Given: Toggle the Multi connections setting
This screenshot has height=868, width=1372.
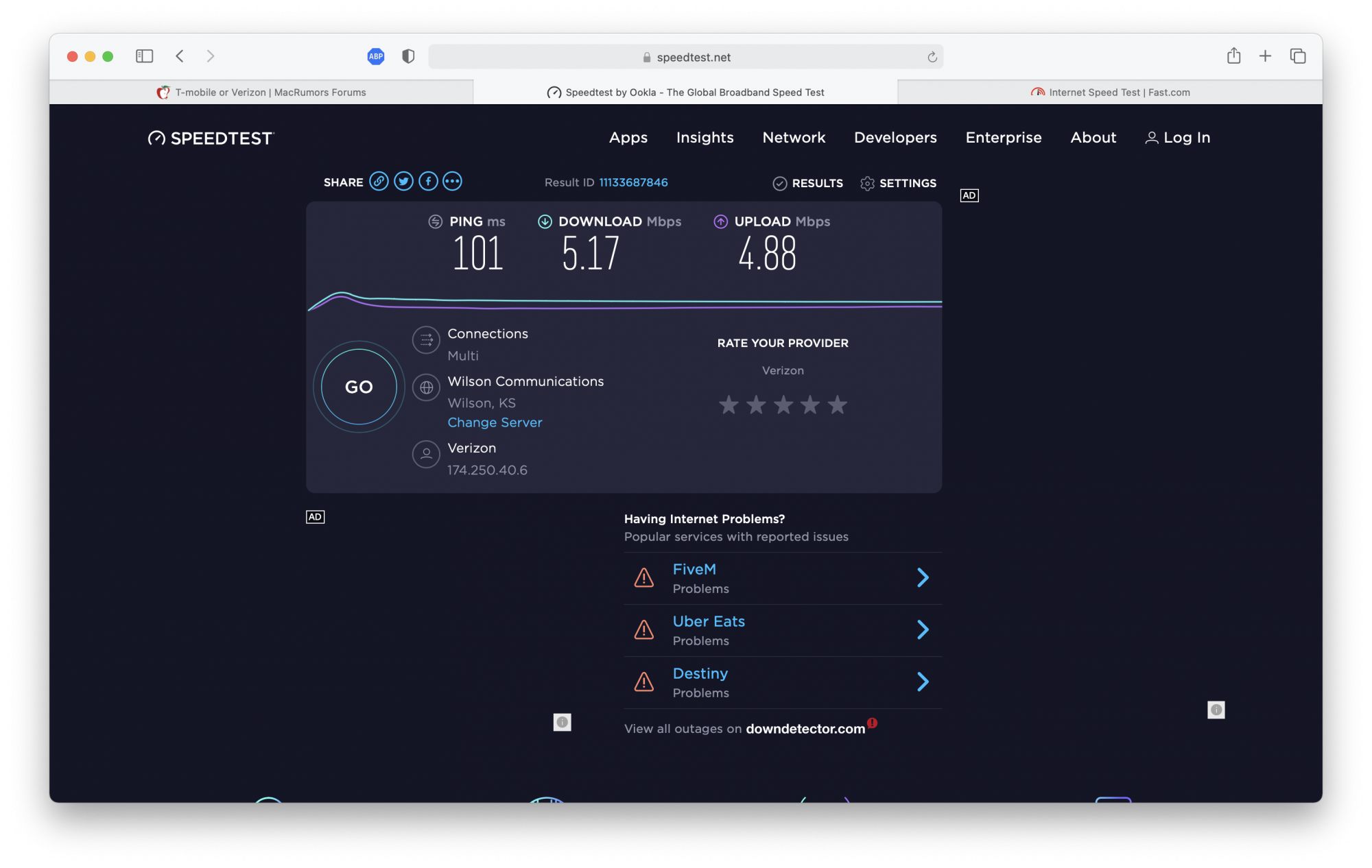Looking at the screenshot, I should point(463,356).
